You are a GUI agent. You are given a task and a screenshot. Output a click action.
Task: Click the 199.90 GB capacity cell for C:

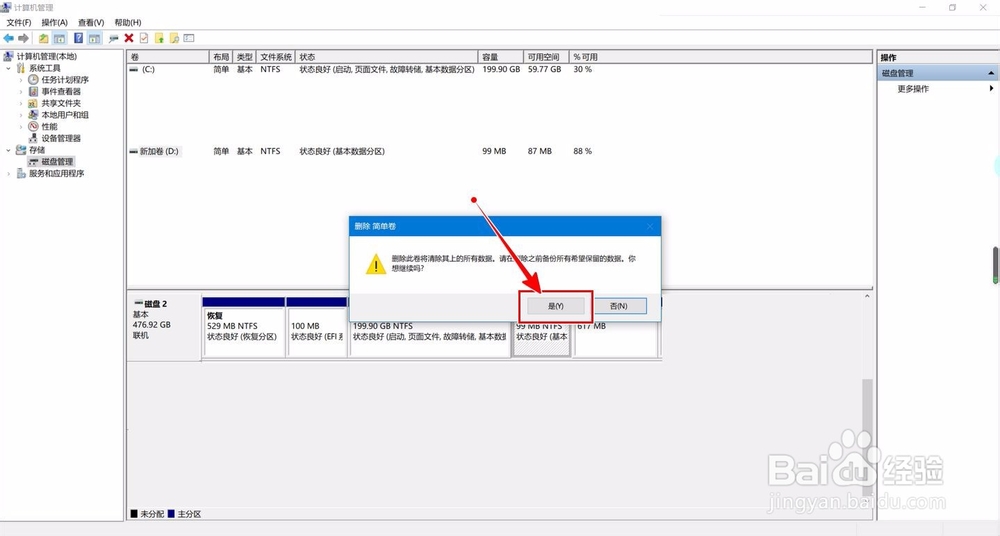(501, 69)
